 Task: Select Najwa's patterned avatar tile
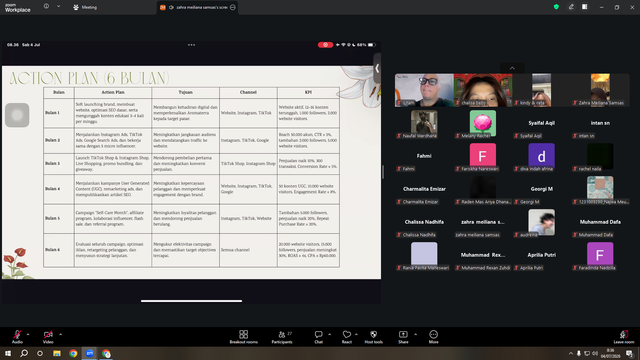tap(600, 188)
